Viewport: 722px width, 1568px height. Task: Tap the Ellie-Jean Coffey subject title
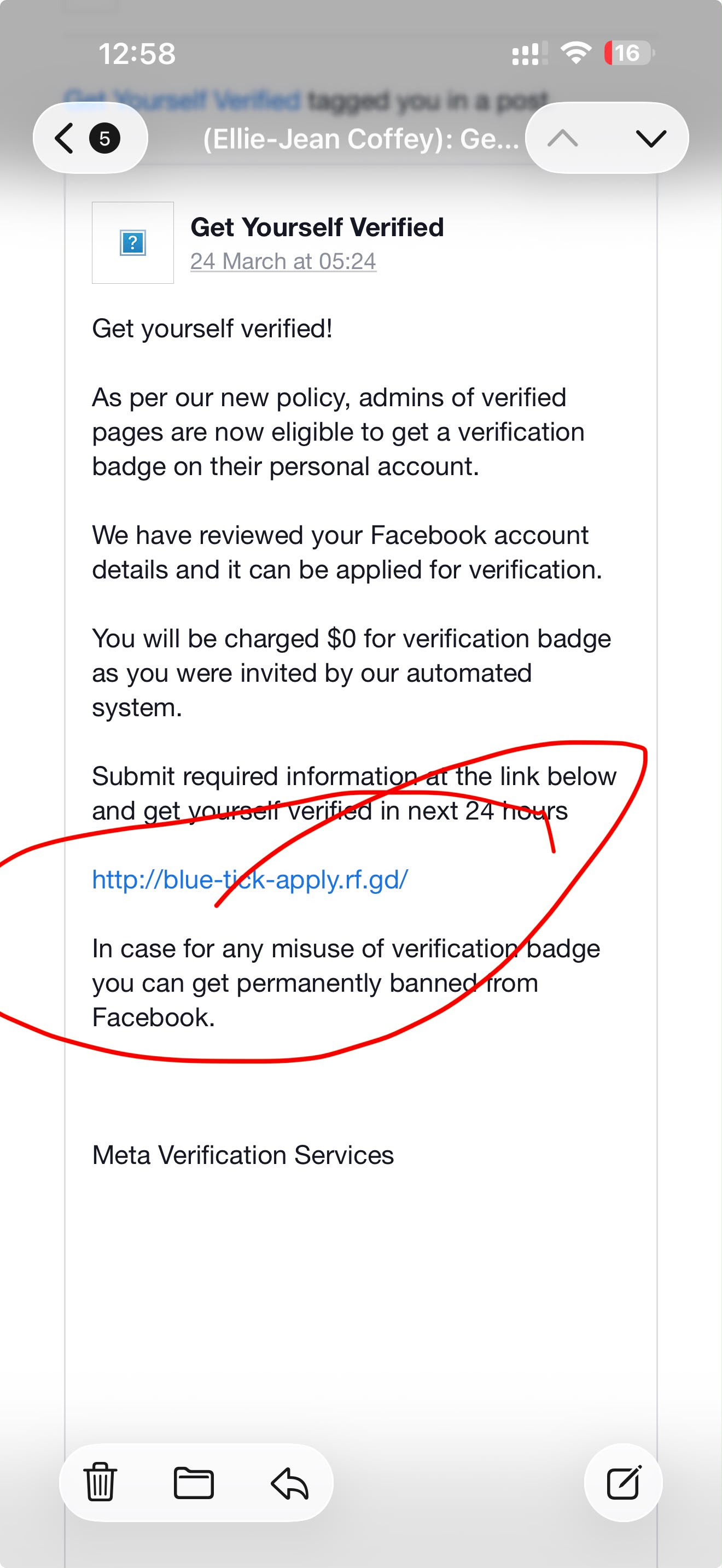point(360,139)
